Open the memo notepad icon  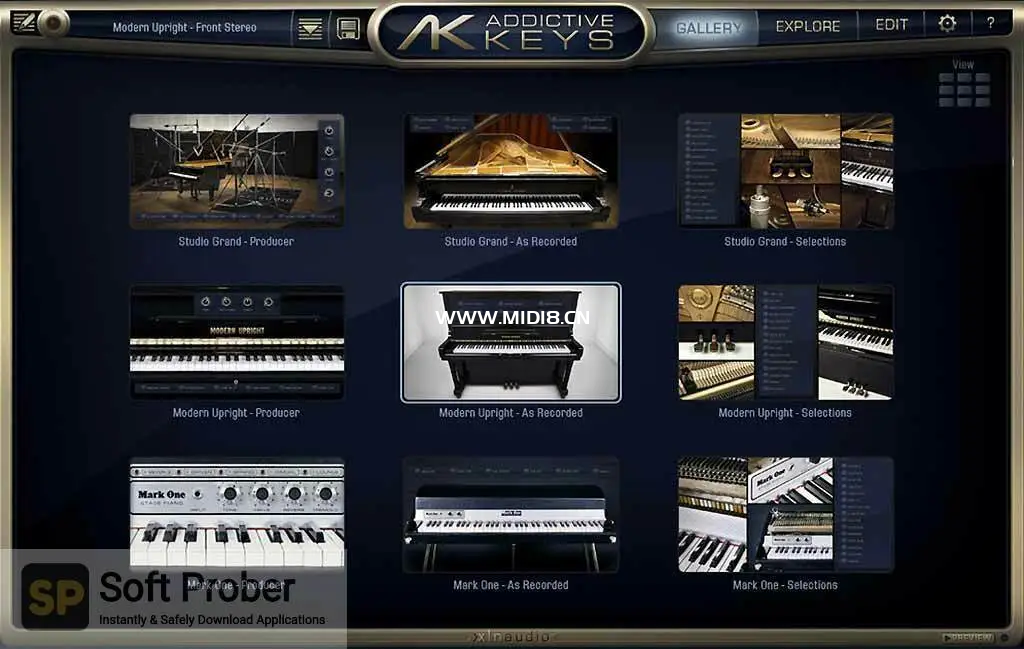click(24, 23)
